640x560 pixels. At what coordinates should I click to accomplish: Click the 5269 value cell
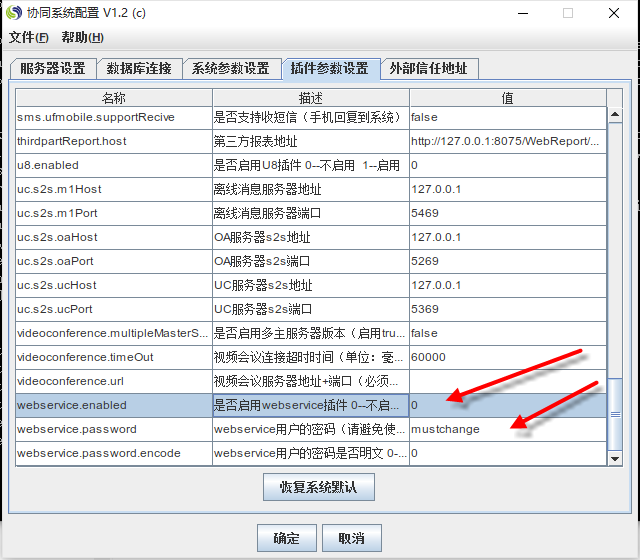point(508,262)
